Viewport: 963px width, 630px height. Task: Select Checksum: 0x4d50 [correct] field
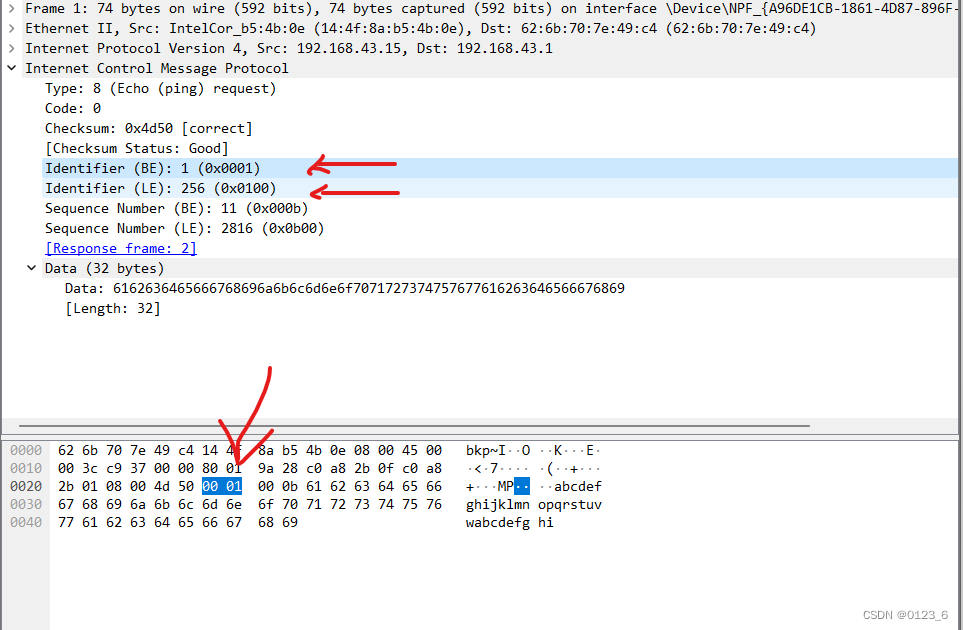pyautogui.click(x=149, y=128)
